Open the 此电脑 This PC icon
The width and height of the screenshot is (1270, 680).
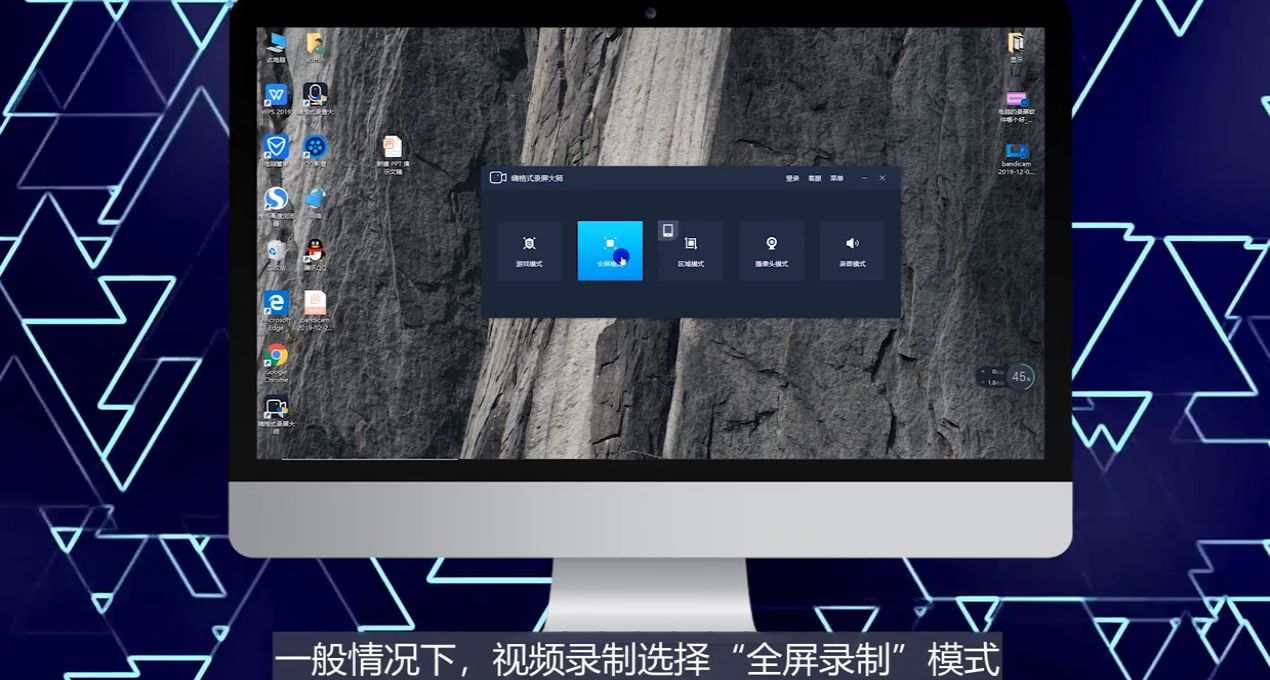click(275, 45)
